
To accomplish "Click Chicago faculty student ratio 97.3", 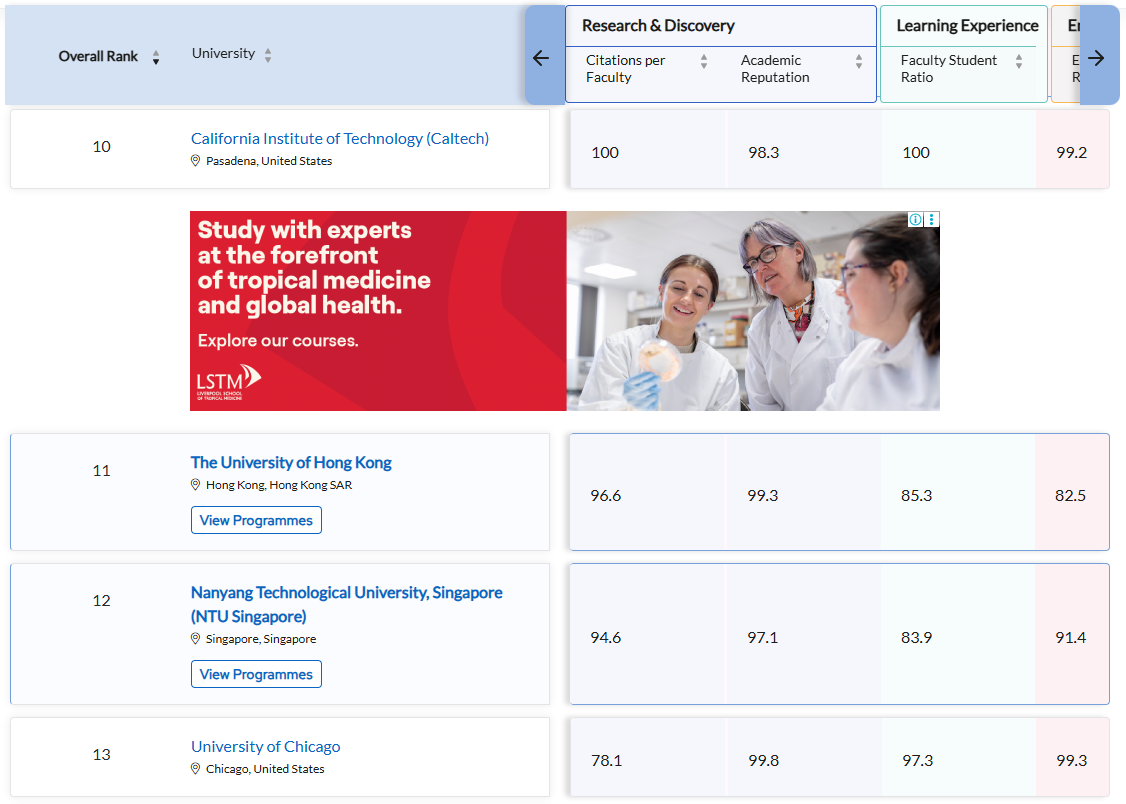I will (x=918, y=760).
